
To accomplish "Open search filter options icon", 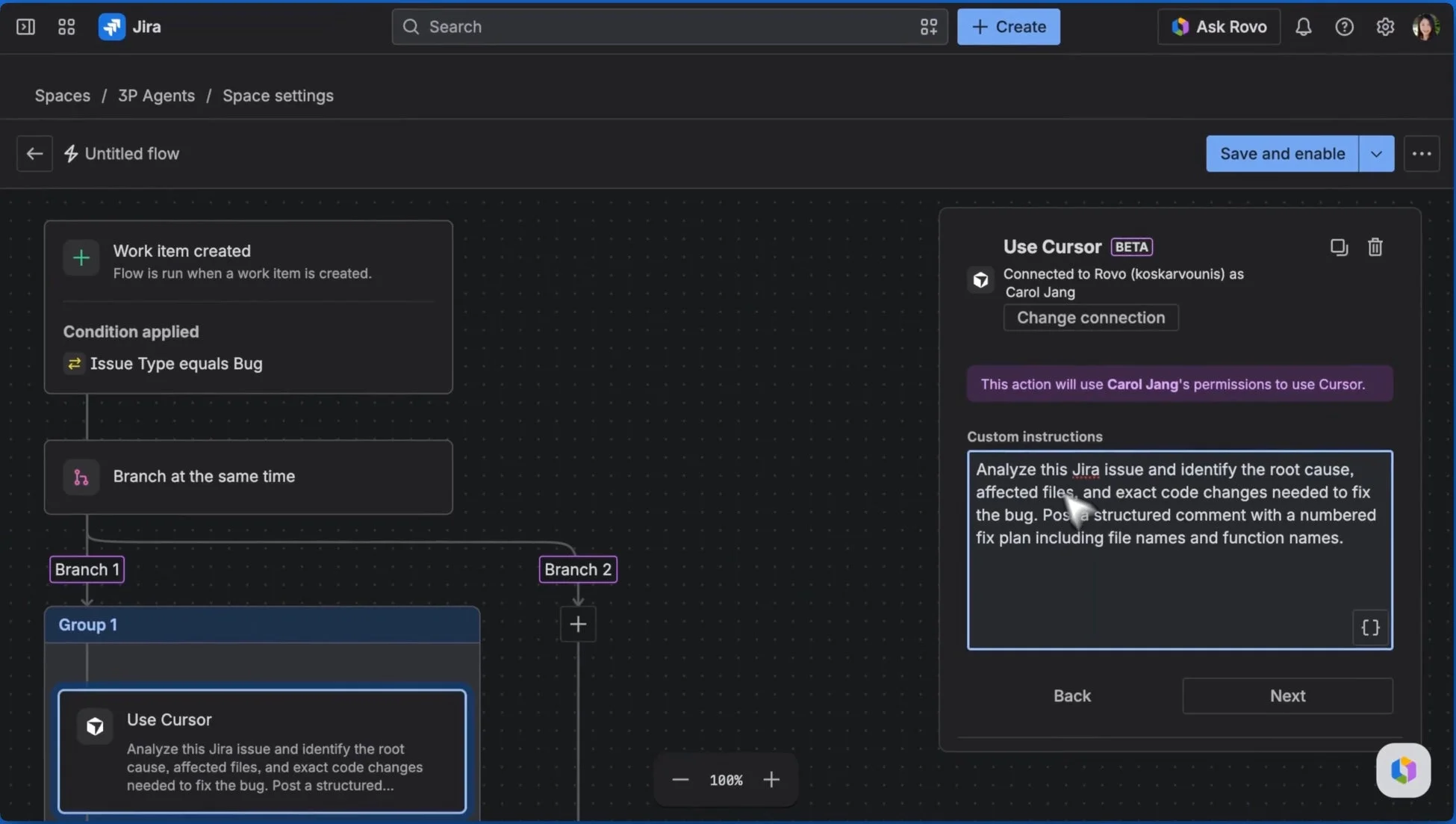I will tap(928, 27).
